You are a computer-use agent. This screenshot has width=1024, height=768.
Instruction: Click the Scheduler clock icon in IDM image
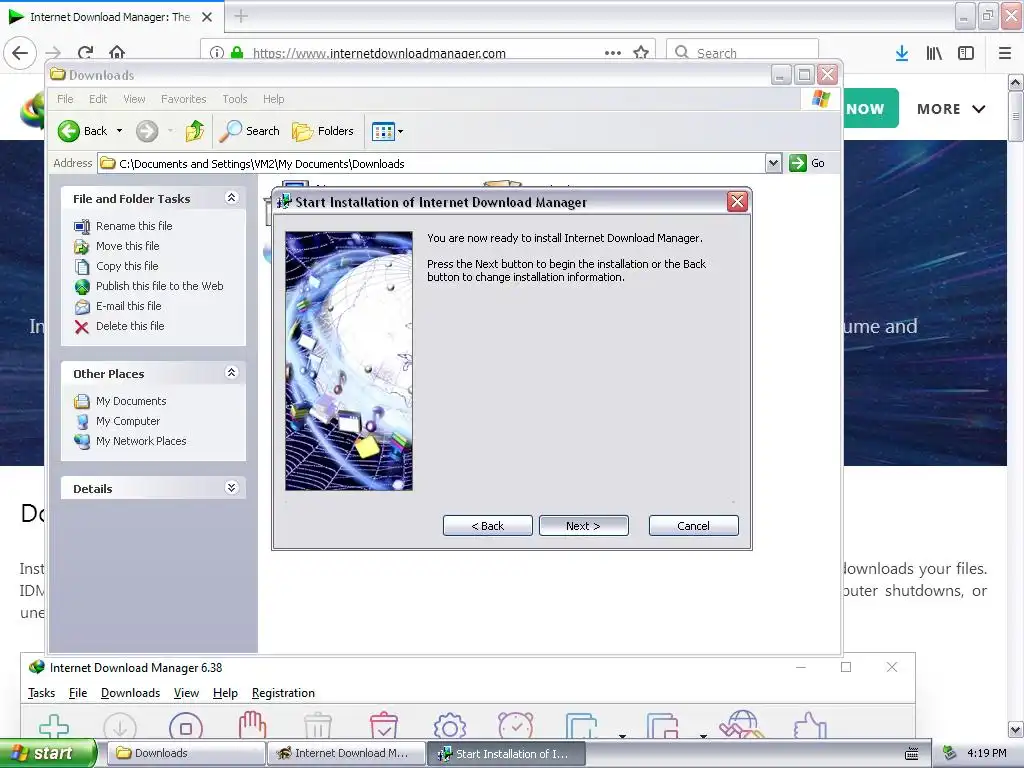(x=515, y=726)
